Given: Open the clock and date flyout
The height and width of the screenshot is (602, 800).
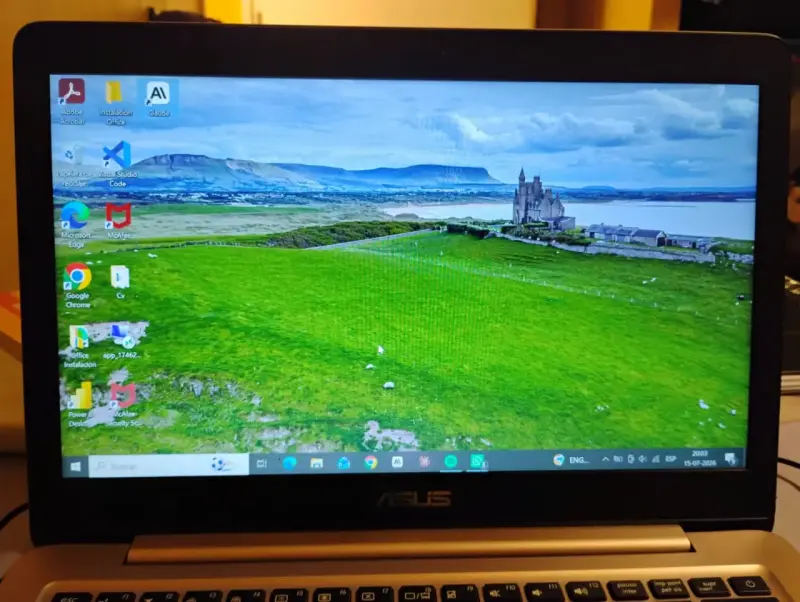Looking at the screenshot, I should pos(699,458).
